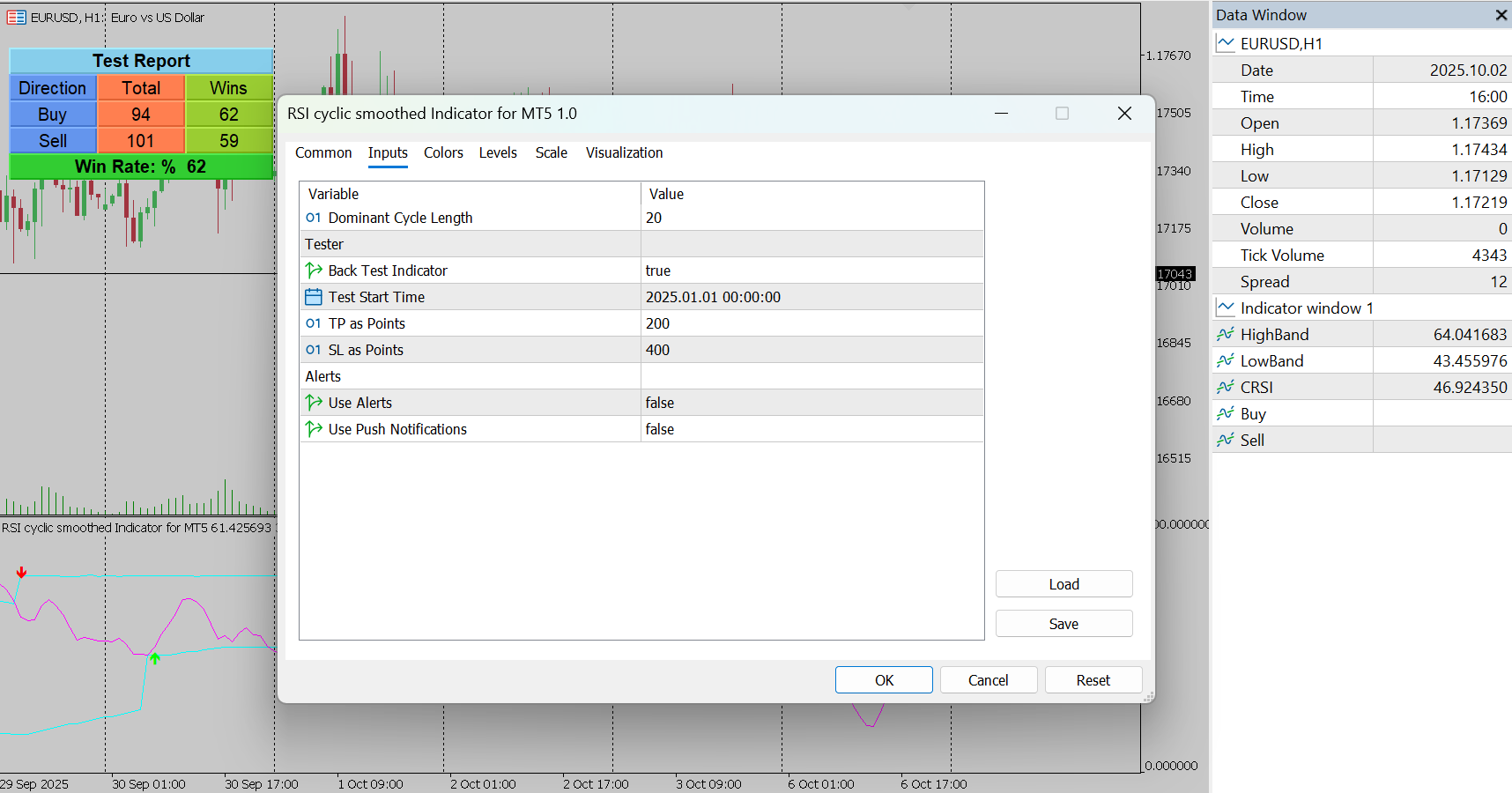Click the Buy row in Test Report
Viewport: 1512px width, 793px height.
coord(141,114)
